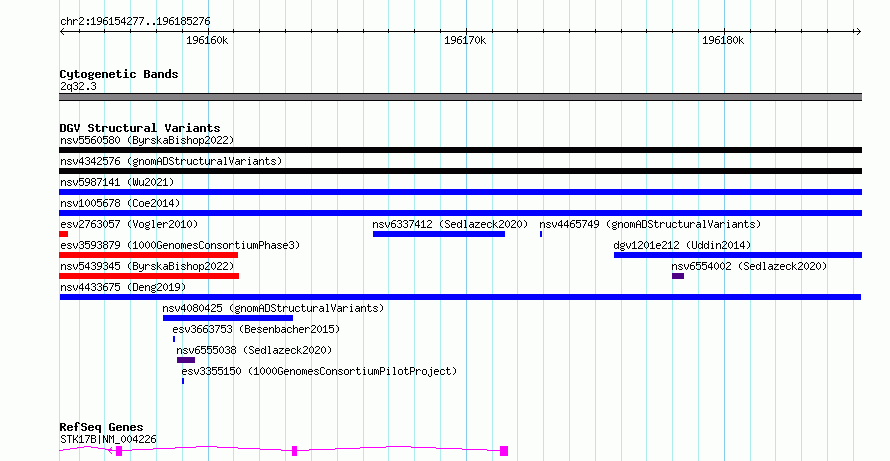Open nsv6337412 Sedlazeck2020 variant label
Viewport: 890px width, 461px height.
tap(450, 224)
